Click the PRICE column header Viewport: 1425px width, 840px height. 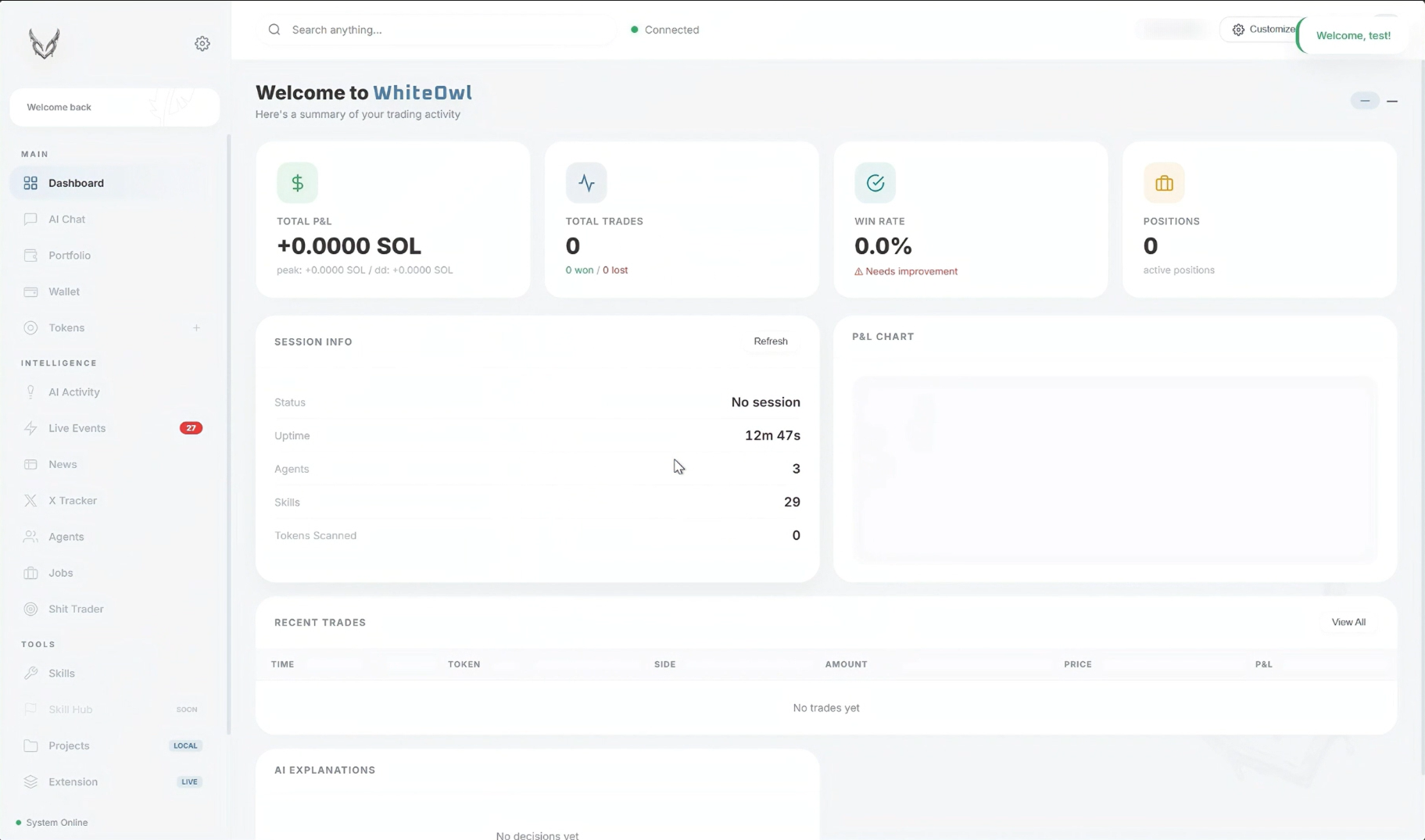point(1077,664)
